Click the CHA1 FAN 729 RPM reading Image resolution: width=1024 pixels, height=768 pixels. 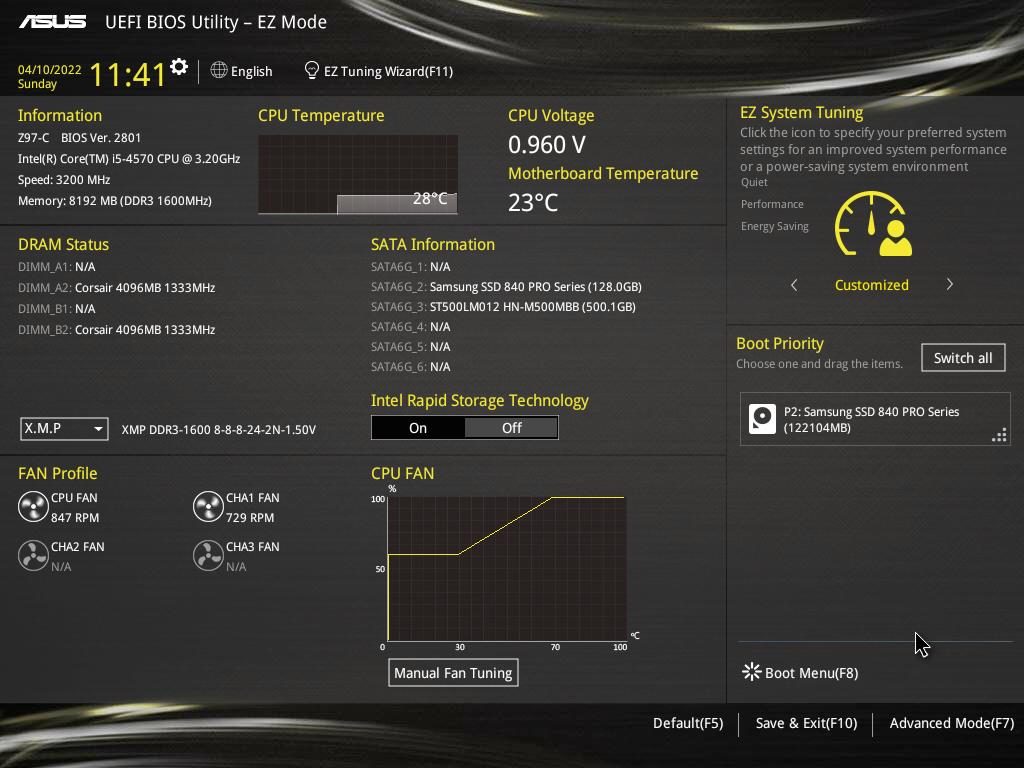point(250,517)
